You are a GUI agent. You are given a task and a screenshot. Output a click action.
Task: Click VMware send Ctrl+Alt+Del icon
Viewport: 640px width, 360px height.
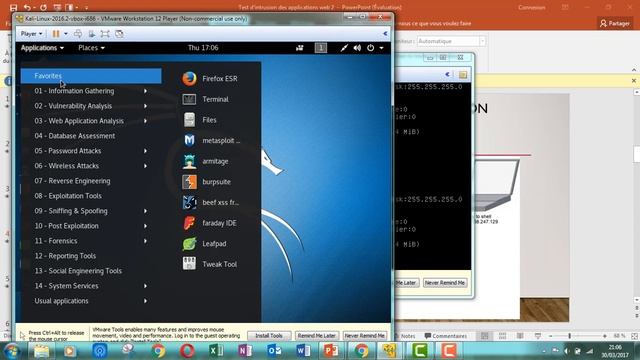click(x=78, y=34)
